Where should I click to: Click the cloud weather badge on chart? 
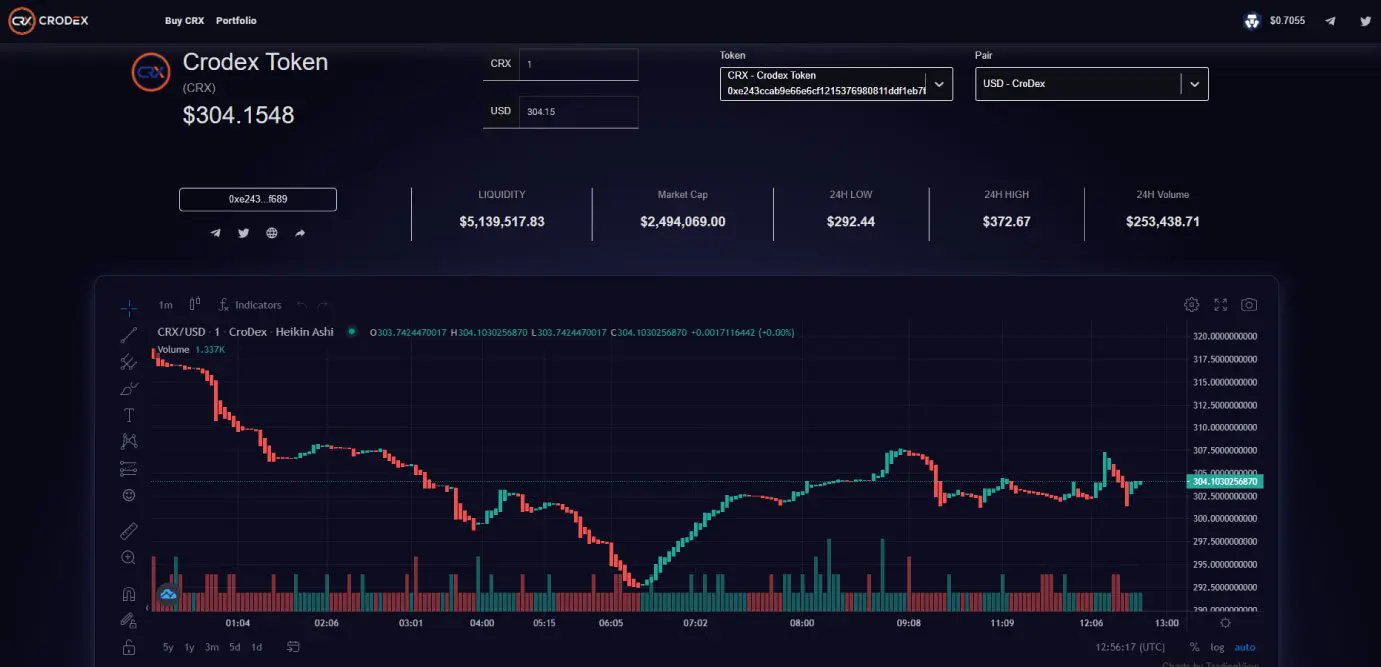point(168,593)
